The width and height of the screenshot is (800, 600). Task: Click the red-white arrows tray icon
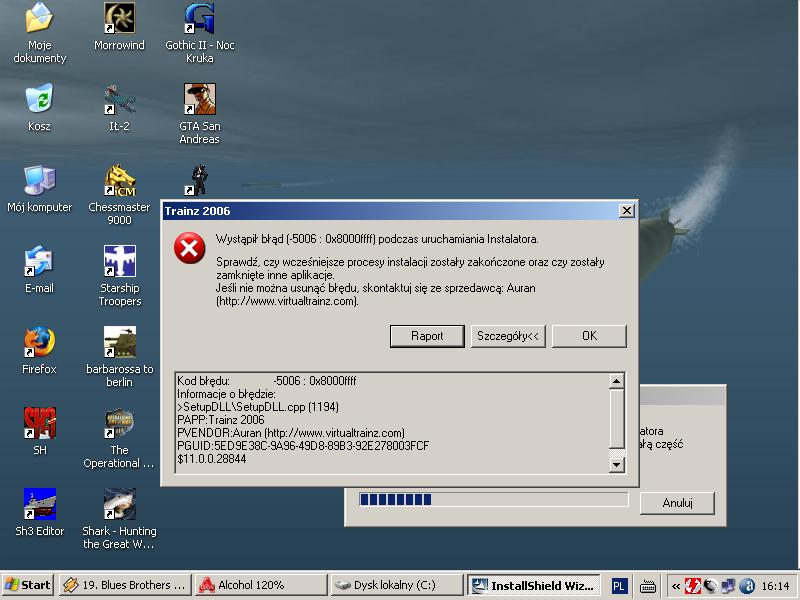(692, 586)
